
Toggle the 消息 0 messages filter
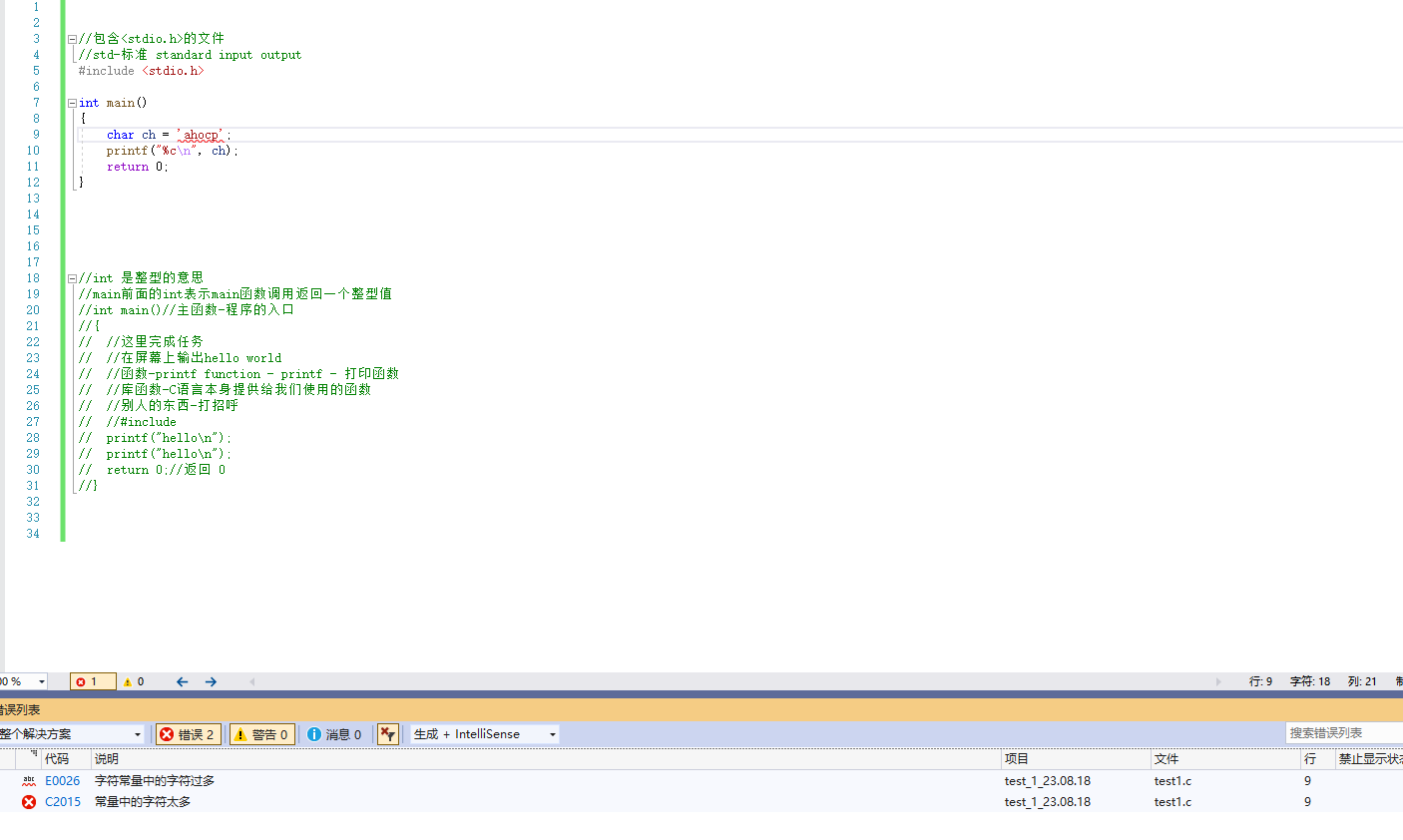point(335,734)
